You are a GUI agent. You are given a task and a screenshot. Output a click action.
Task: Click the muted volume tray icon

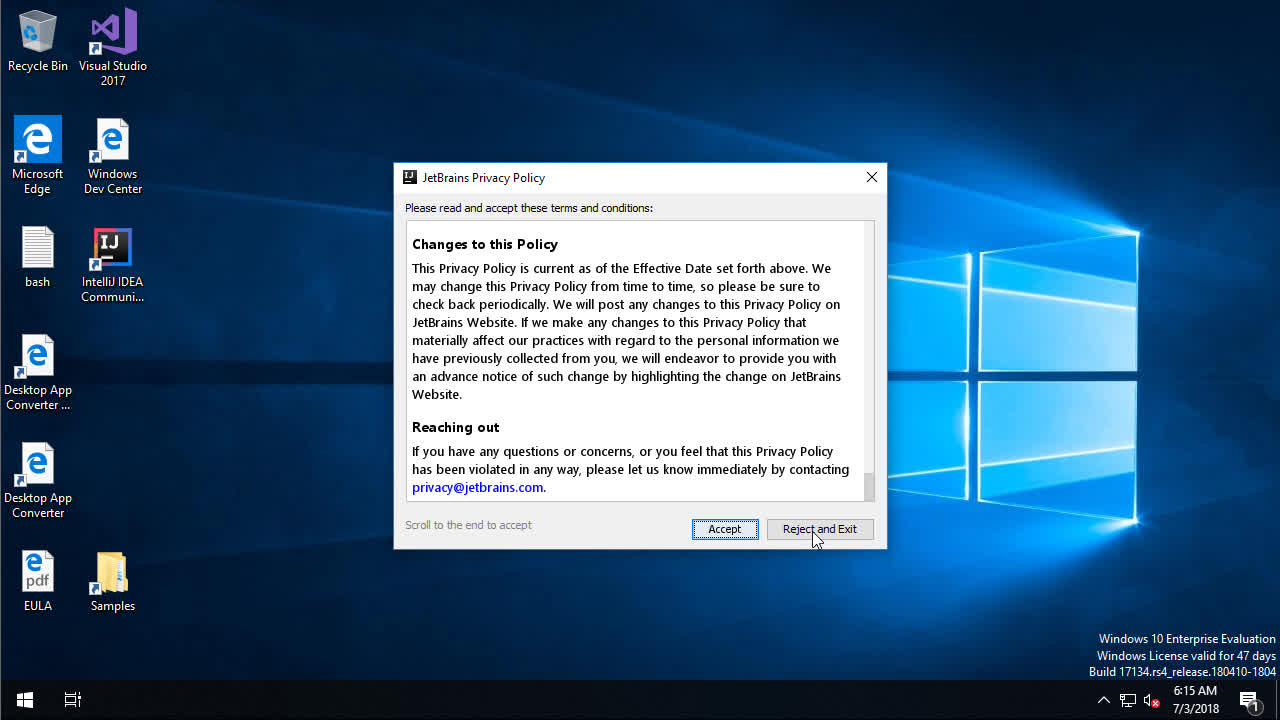click(x=1151, y=700)
